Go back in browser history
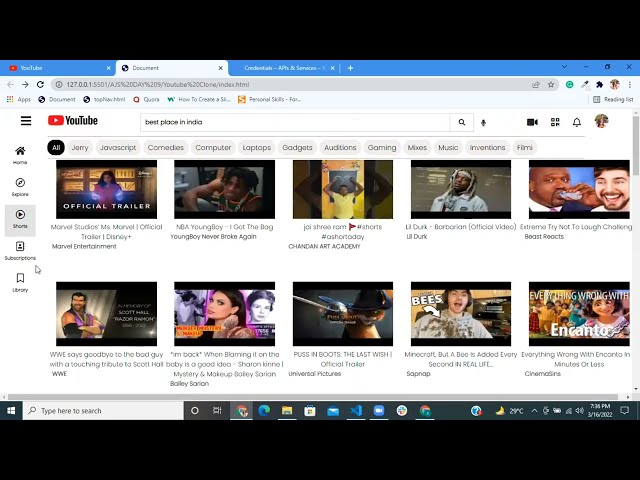This screenshot has width=640, height=480. point(10,84)
